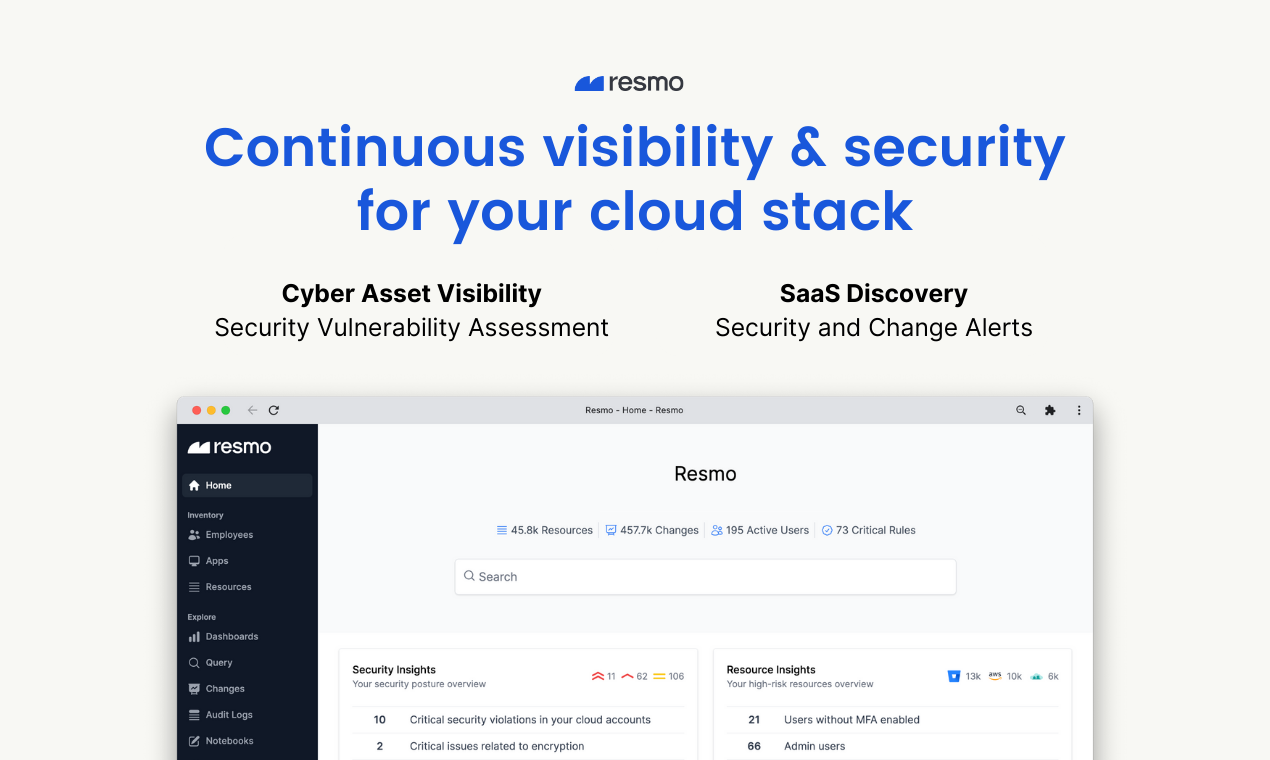Click the search magnifier inside the search box
The height and width of the screenshot is (760, 1270).
469,576
